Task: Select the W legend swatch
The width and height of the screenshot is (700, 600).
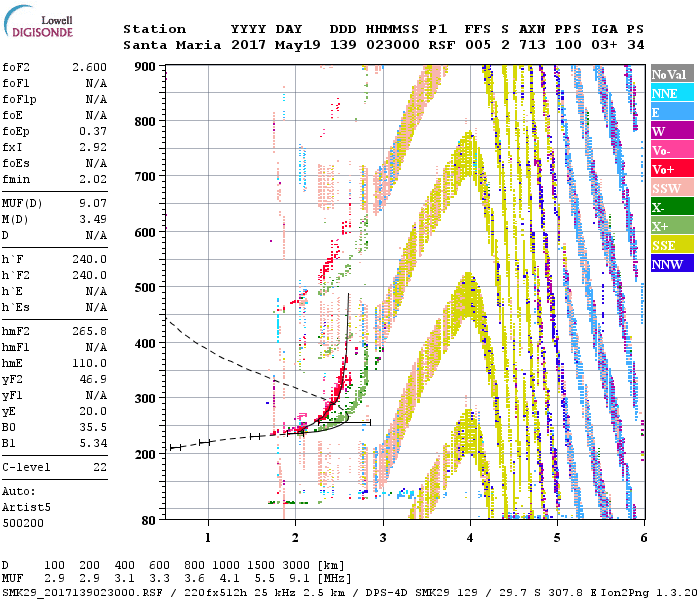Action: pyautogui.click(x=672, y=131)
